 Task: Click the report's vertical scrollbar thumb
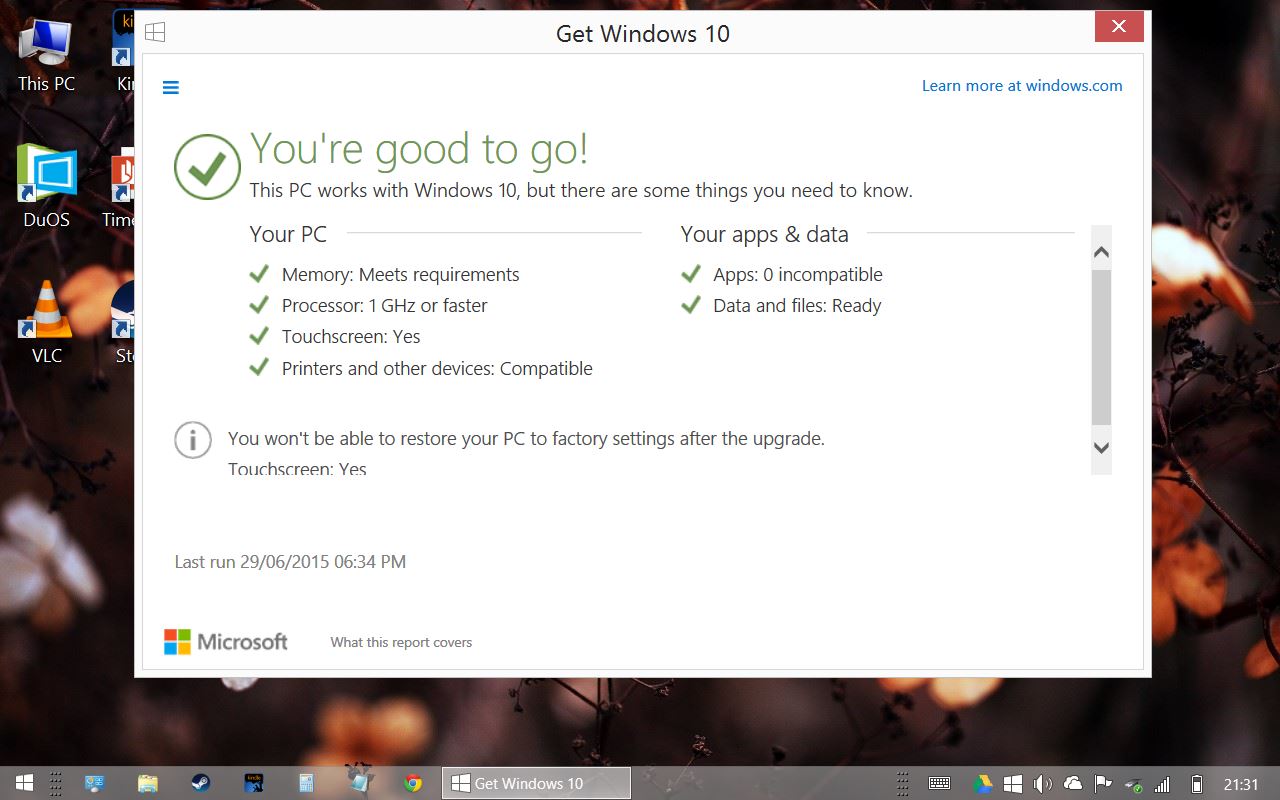pos(1101,347)
